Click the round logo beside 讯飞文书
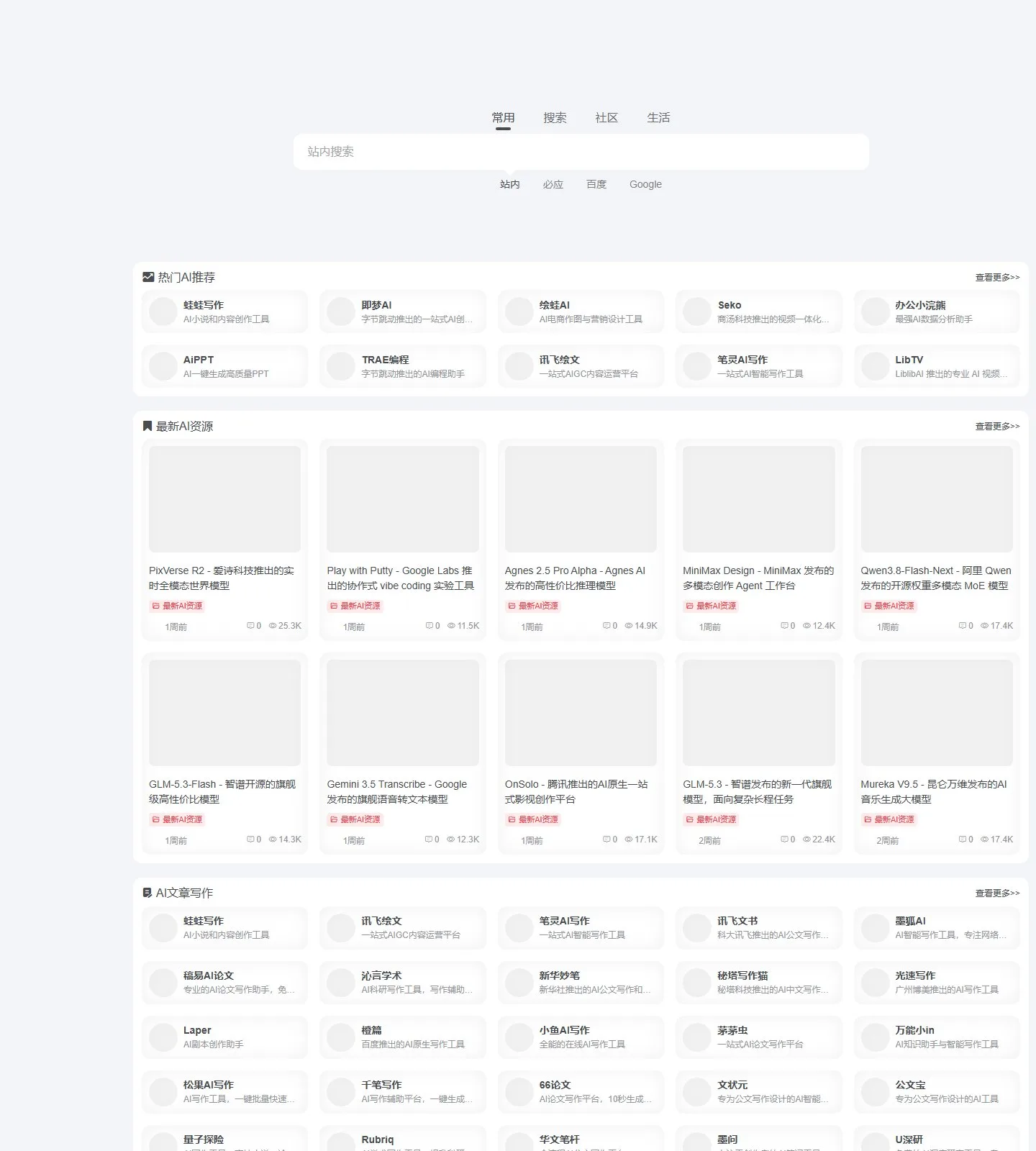The width and height of the screenshot is (1036, 1151). 697,927
